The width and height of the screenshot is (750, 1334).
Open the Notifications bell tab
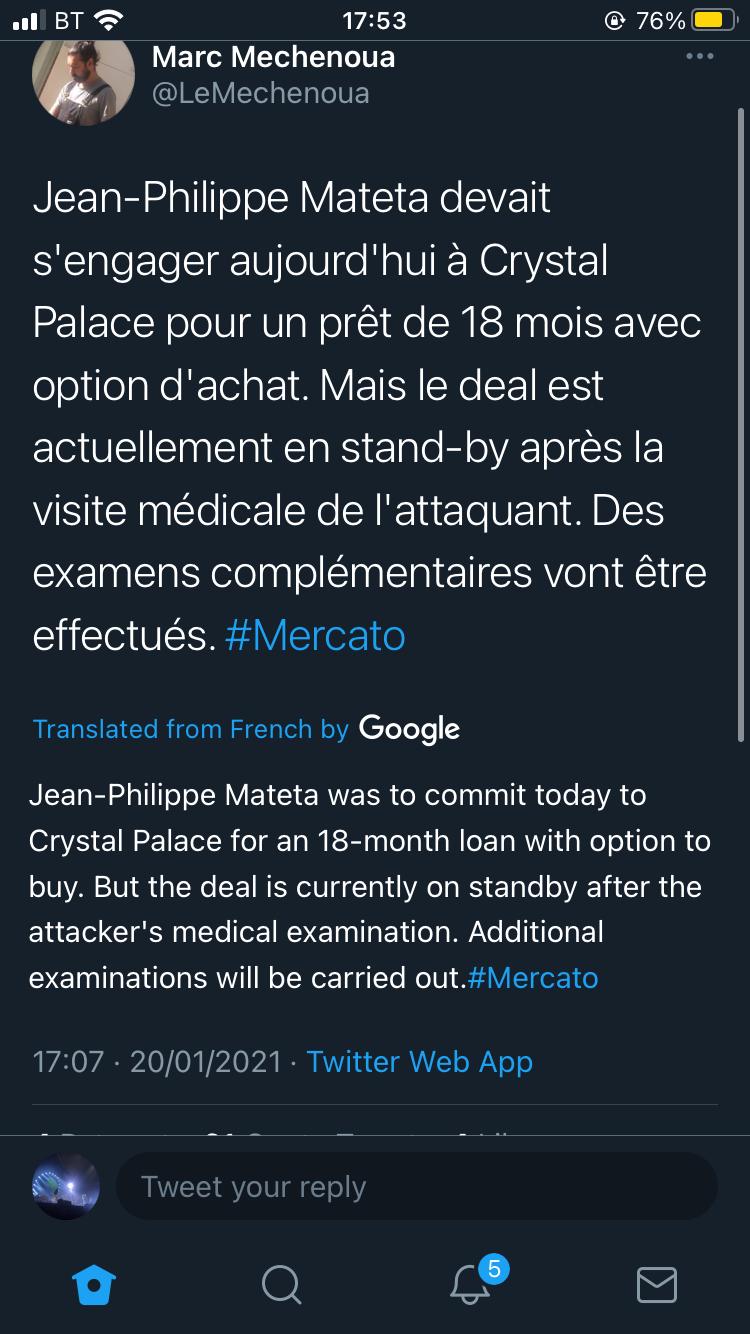[470, 1284]
